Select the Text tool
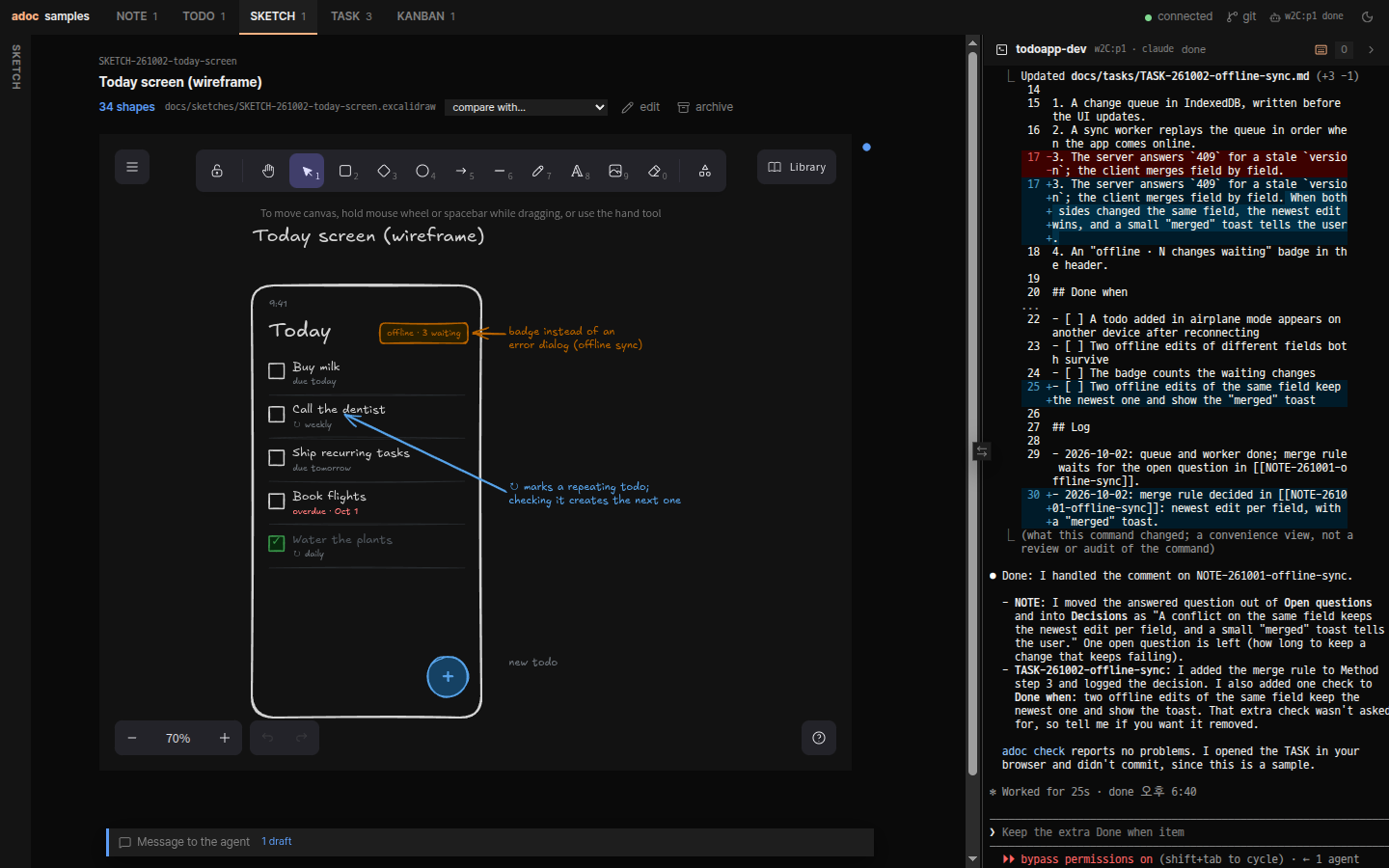The width and height of the screenshot is (1389, 868). pyautogui.click(x=577, y=171)
